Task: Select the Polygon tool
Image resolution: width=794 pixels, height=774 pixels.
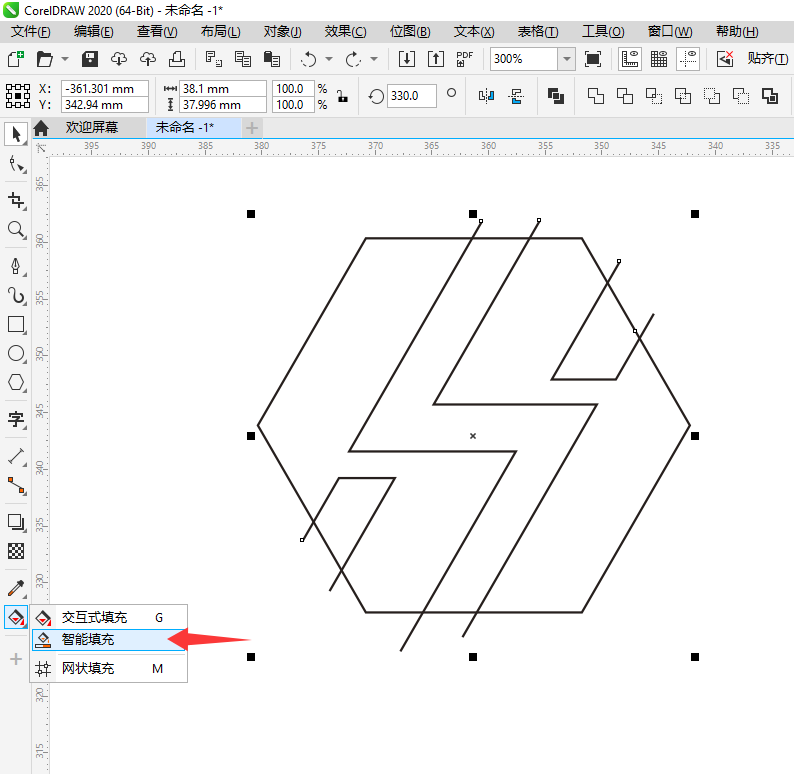Action: 16,382
